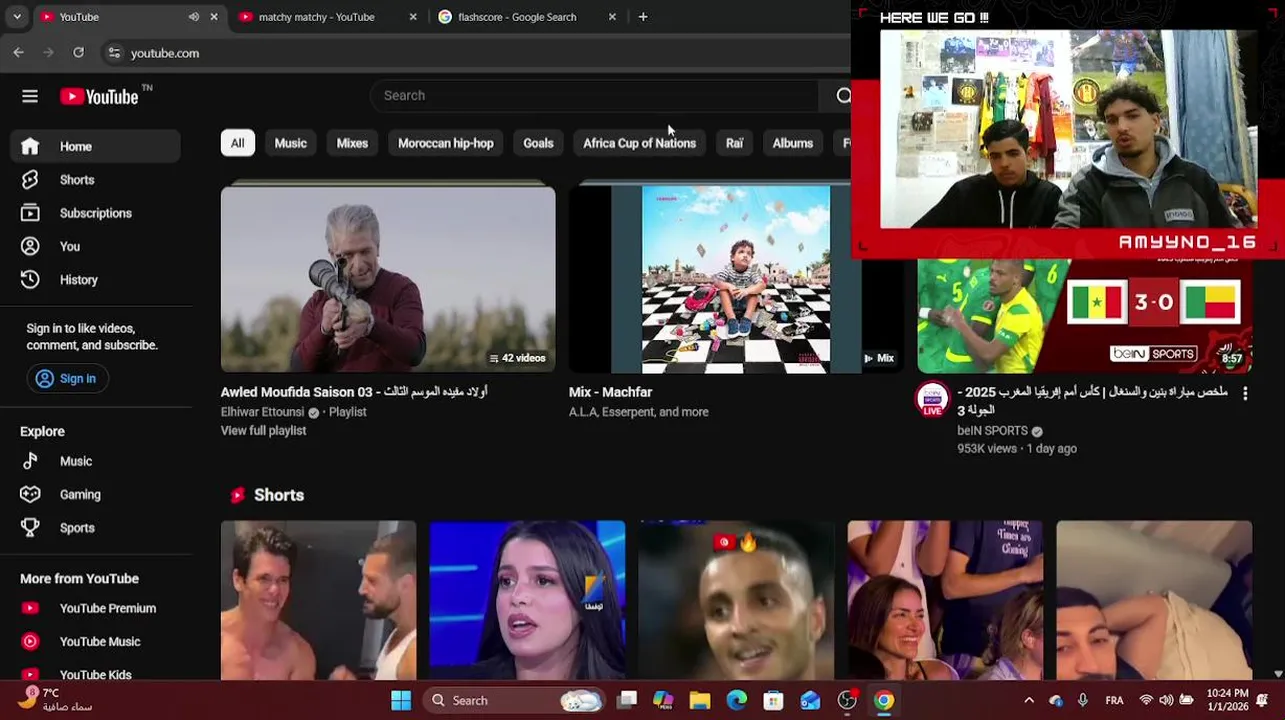Open the Windows Start menu

[401, 700]
